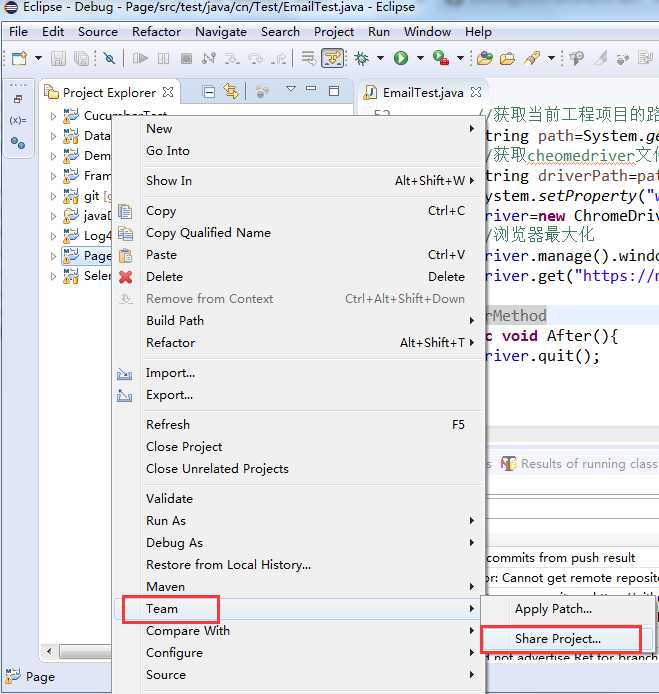Open the dropdown beside the pencil icon
This screenshot has width=659, height=694.
point(551,58)
